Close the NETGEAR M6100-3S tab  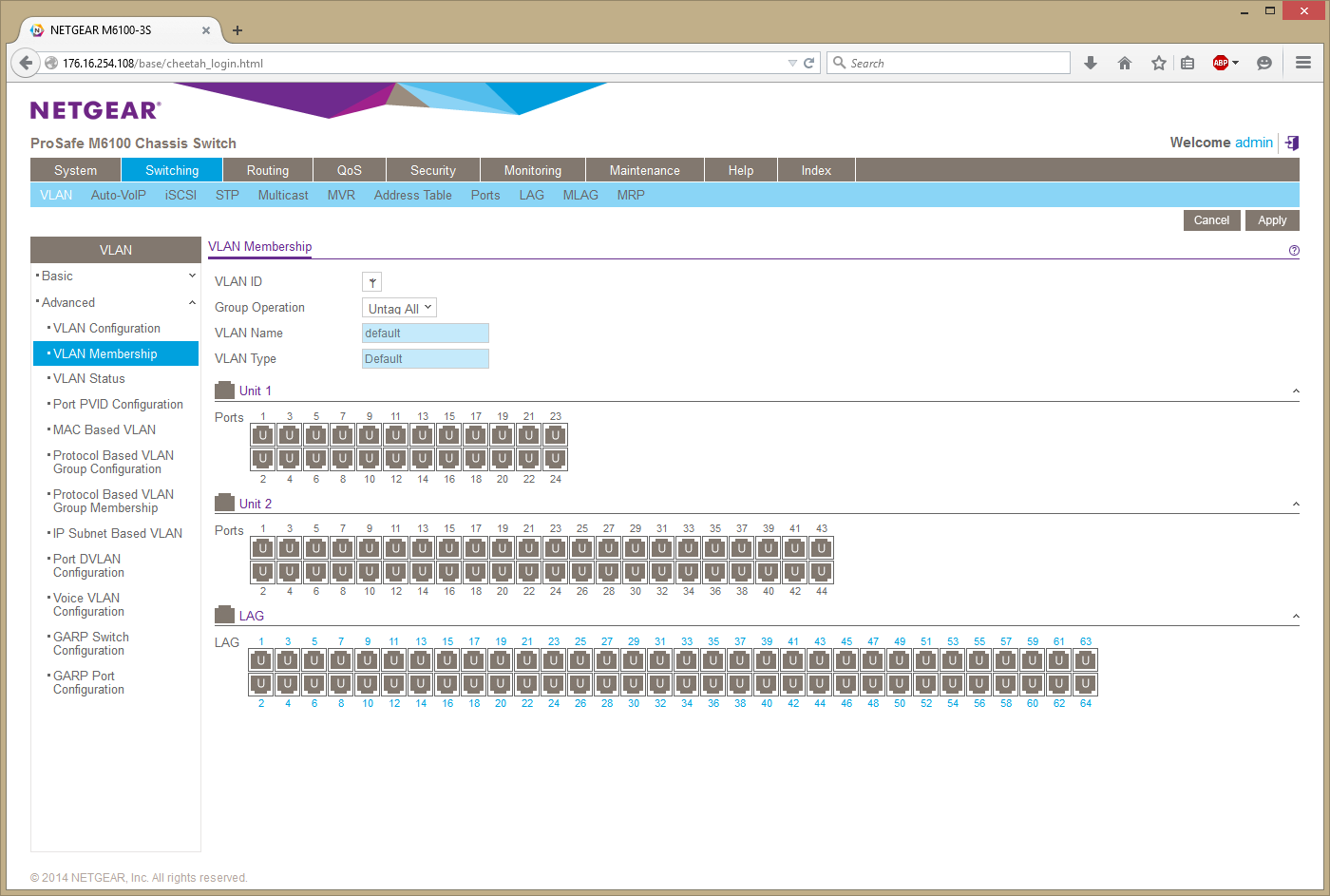(206, 30)
